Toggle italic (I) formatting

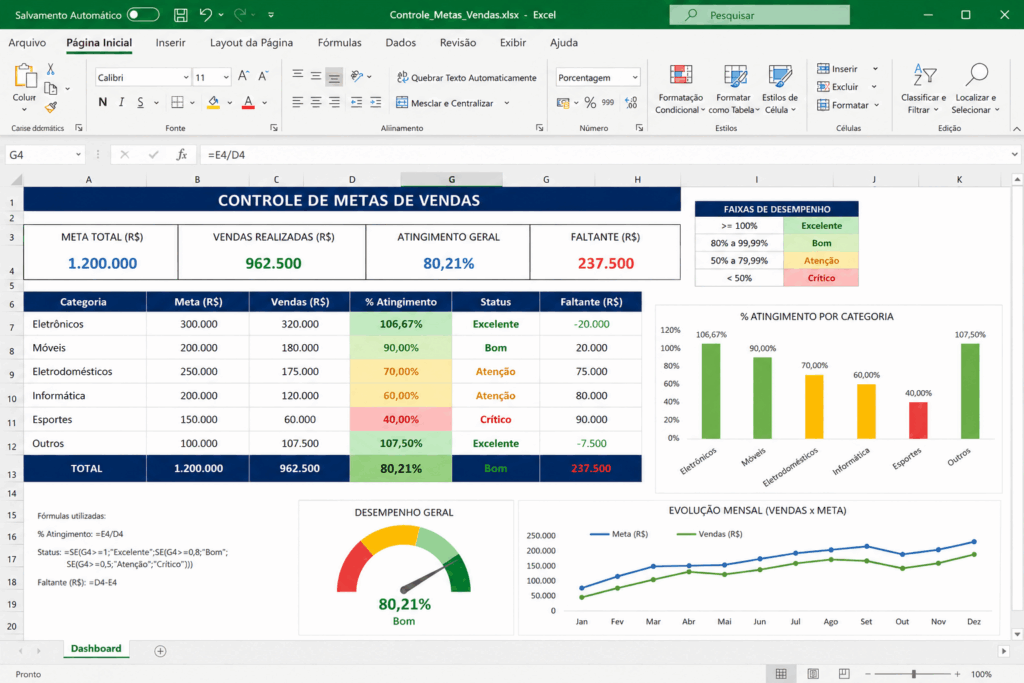(121, 102)
